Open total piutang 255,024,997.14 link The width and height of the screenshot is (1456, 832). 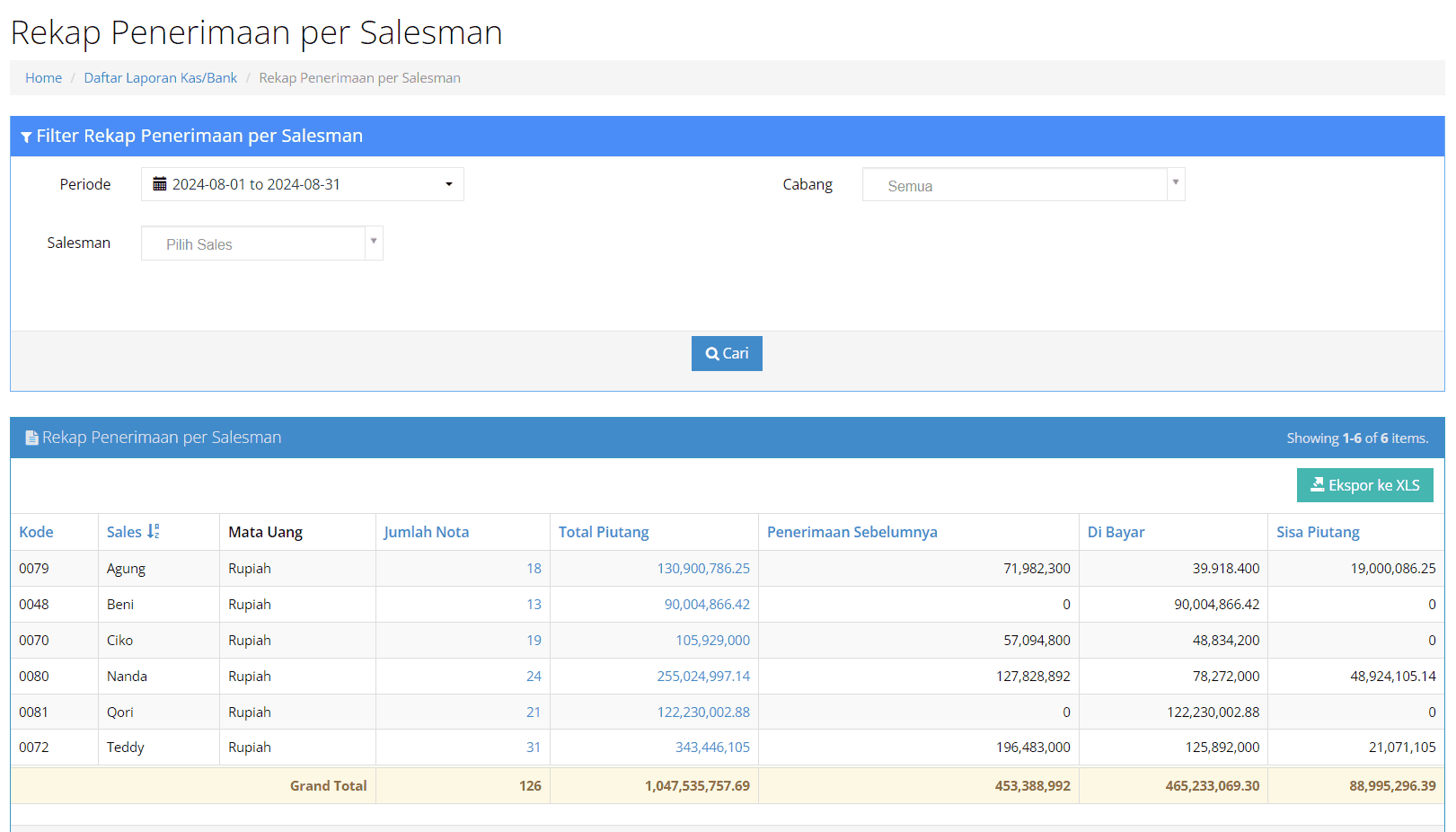tap(703, 677)
